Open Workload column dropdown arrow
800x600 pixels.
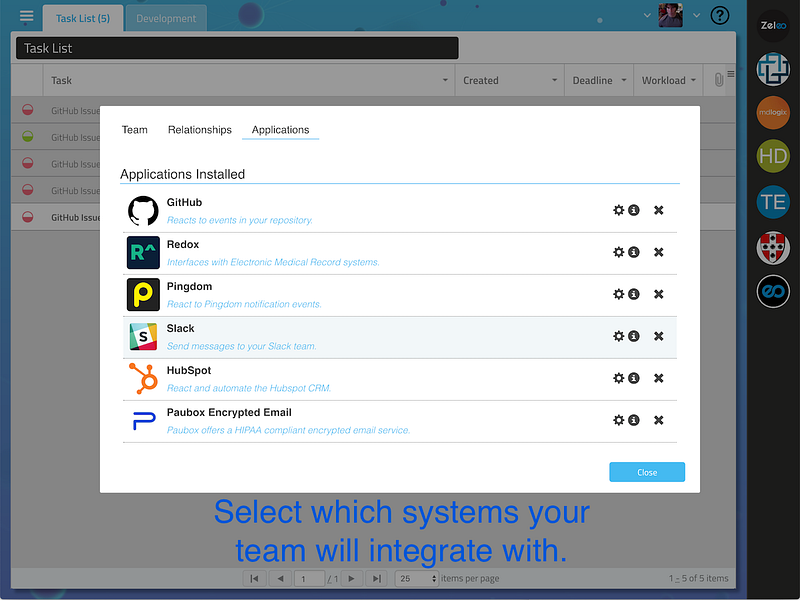[x=693, y=80]
